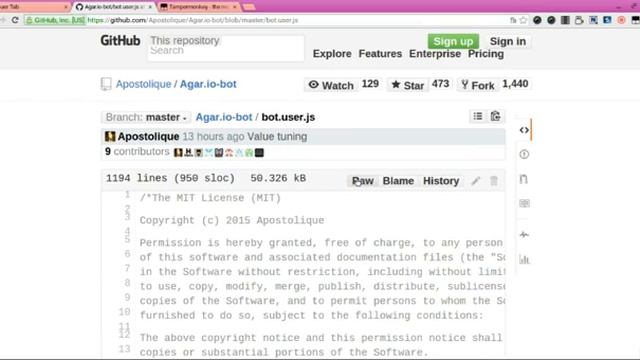This screenshot has width=640, height=360.
Task: Open the Pull requests icon in the right sidebar
Action: point(524,179)
